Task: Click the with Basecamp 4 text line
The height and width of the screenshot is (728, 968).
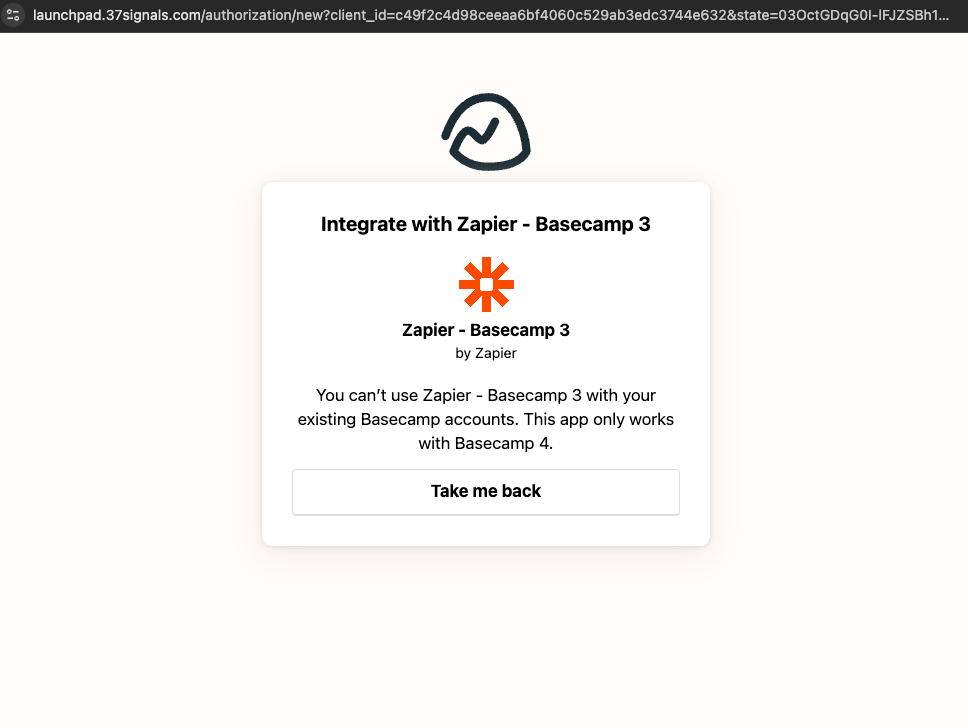Action: click(486, 443)
